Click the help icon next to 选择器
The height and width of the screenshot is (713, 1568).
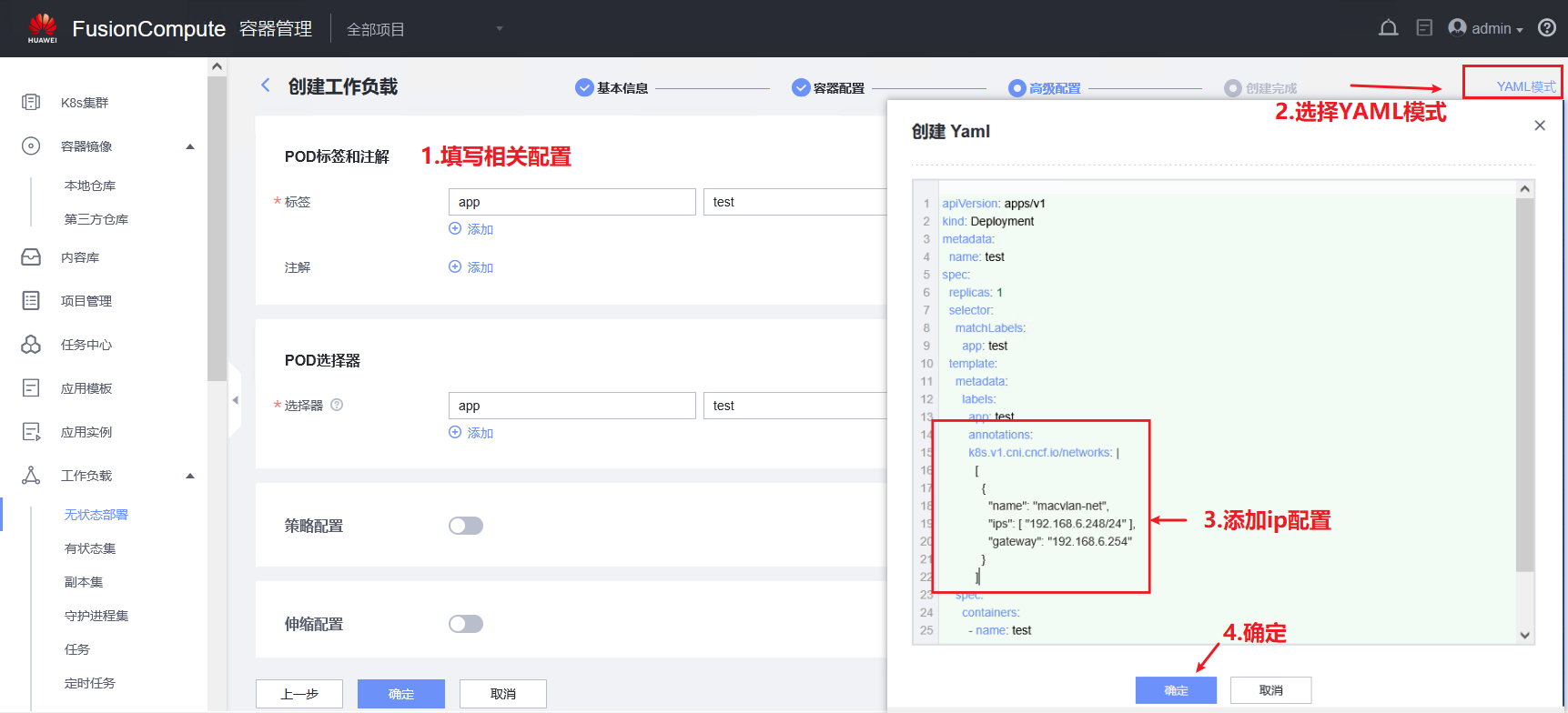(x=337, y=405)
